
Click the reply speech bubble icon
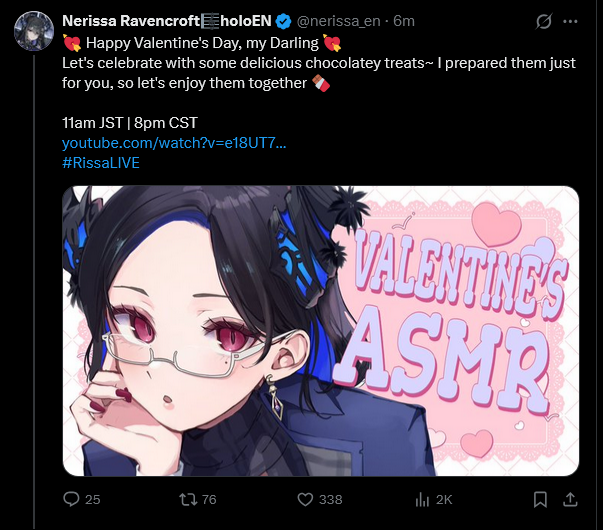click(71, 499)
